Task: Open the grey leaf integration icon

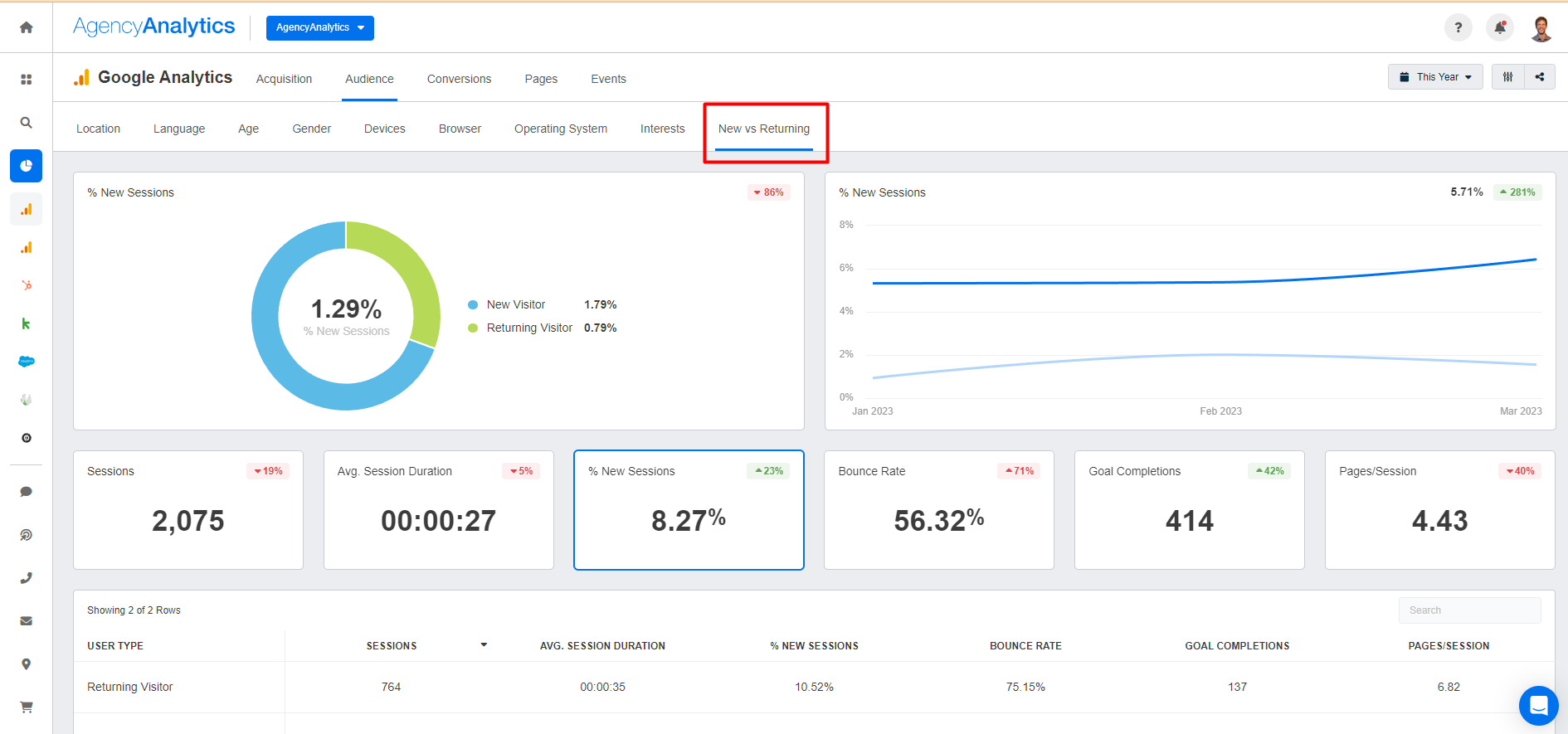Action: tap(27, 400)
